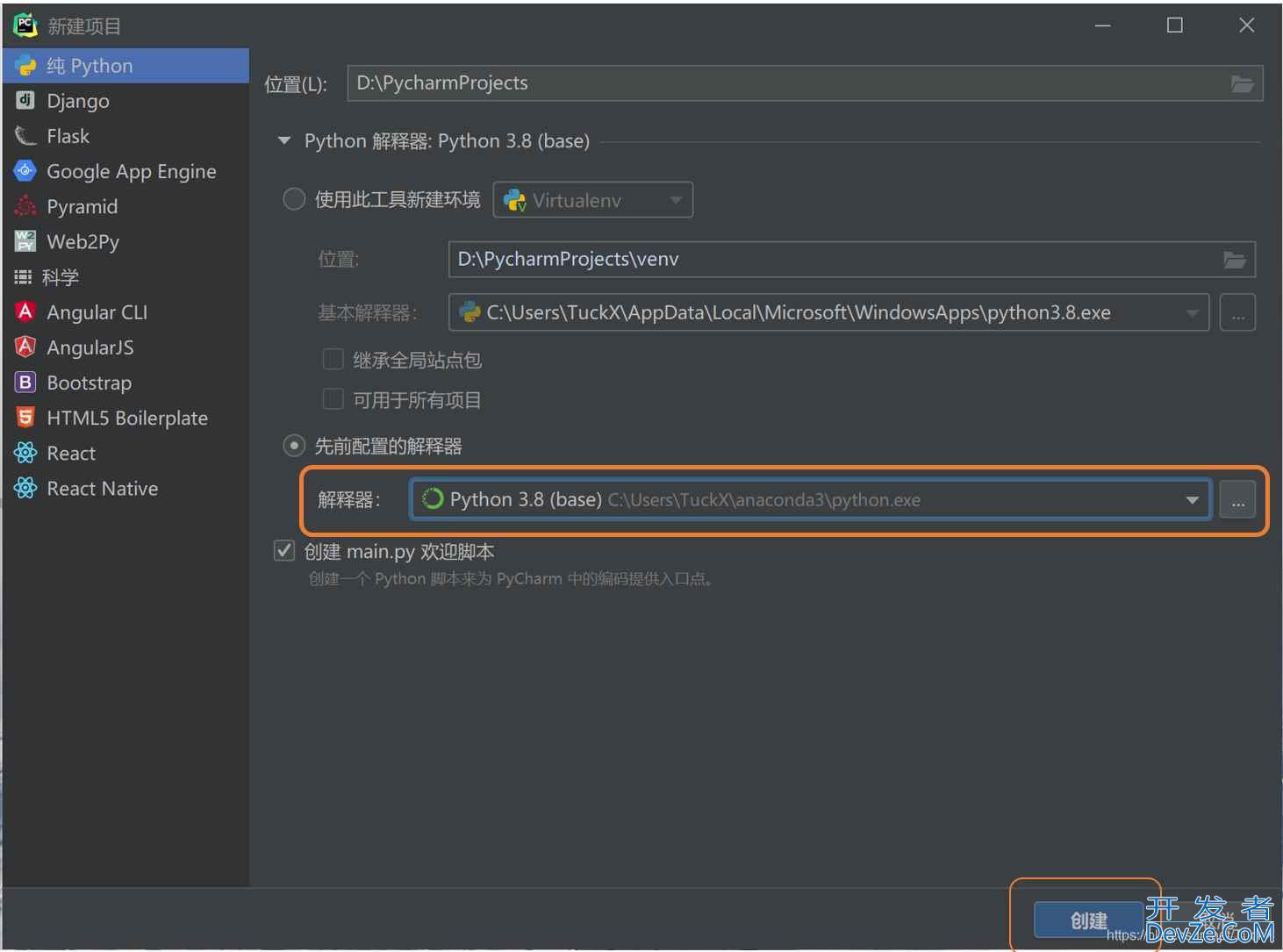Browse folder icon for venv 位置 field

tap(1235, 260)
